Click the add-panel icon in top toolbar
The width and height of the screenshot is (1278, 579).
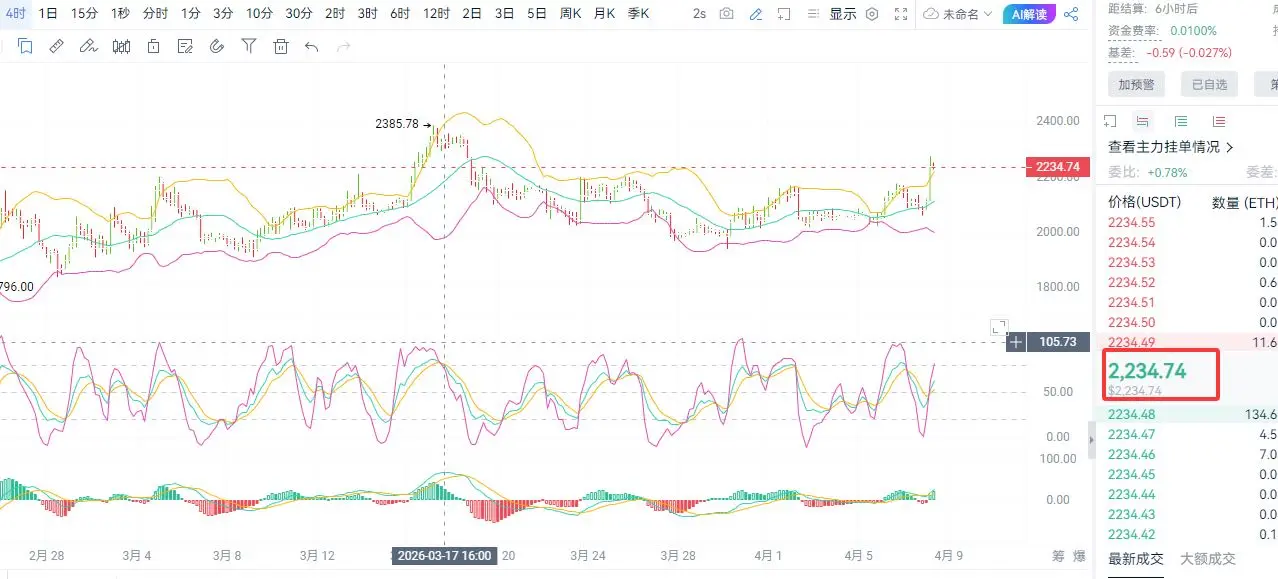(785, 14)
